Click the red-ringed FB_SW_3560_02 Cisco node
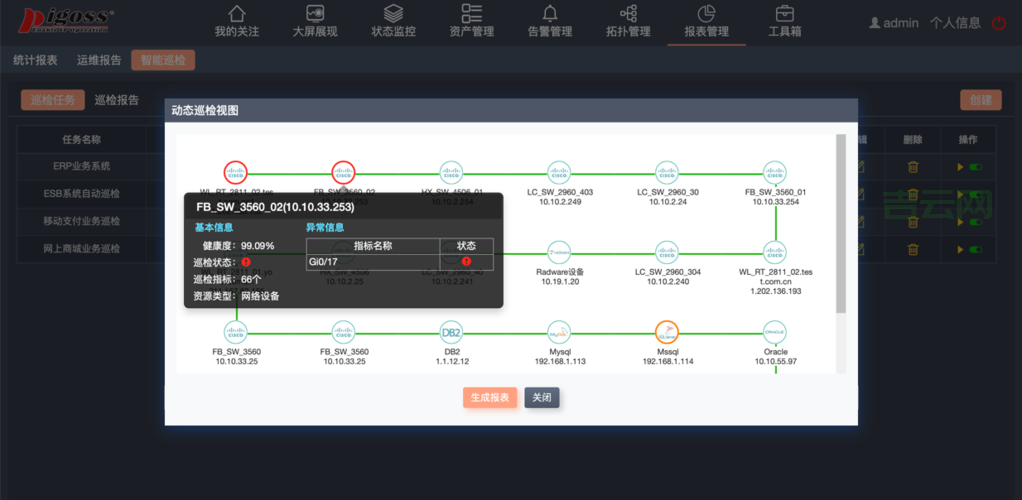Image resolution: width=1022 pixels, height=500 pixels. pos(343,172)
